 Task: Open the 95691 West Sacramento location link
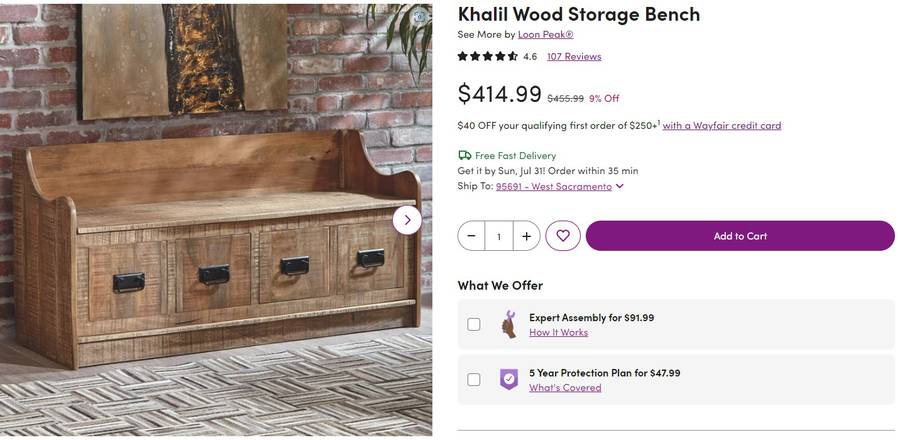[x=553, y=186]
